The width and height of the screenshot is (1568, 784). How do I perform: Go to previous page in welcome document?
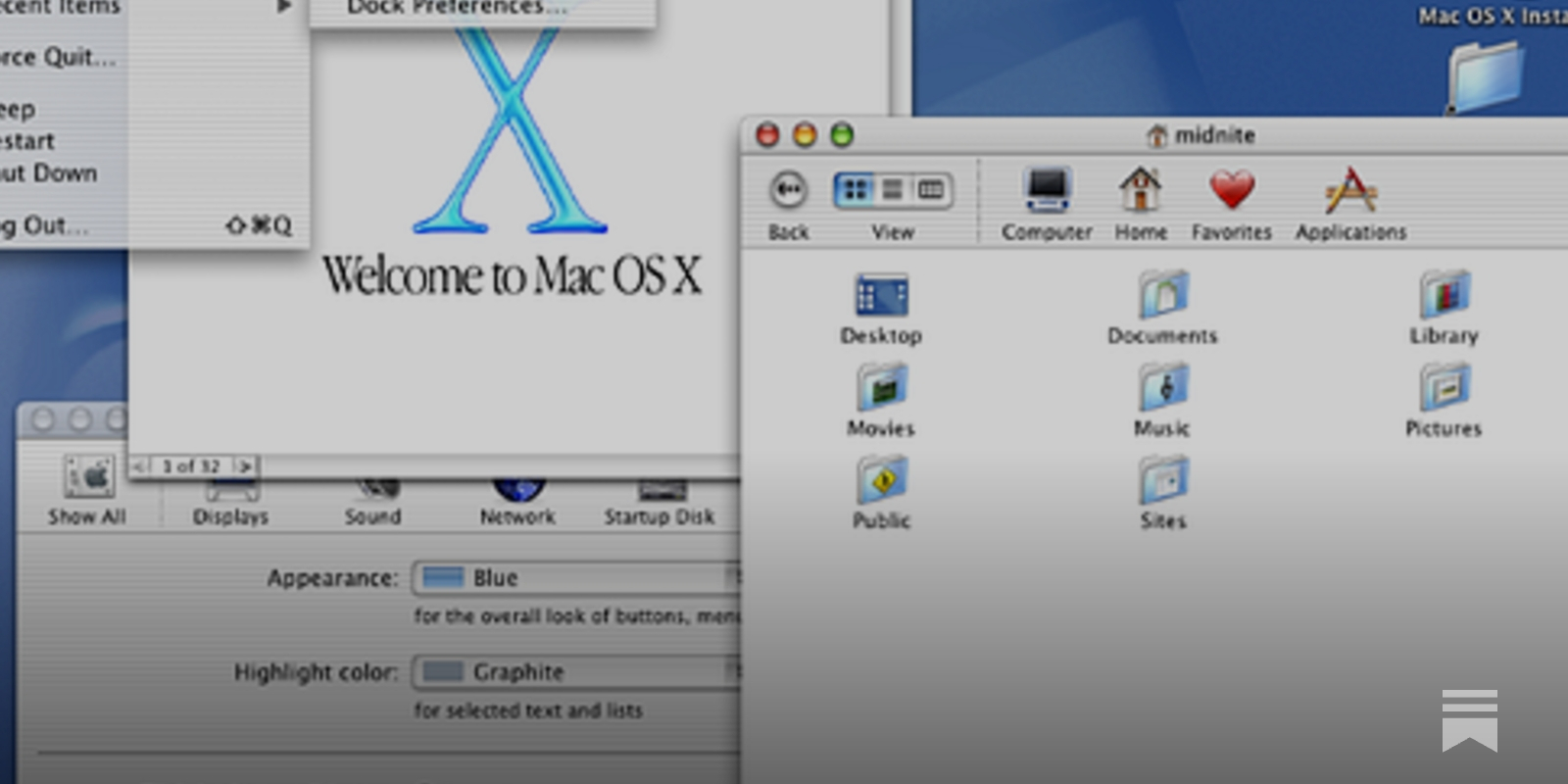pos(140,466)
